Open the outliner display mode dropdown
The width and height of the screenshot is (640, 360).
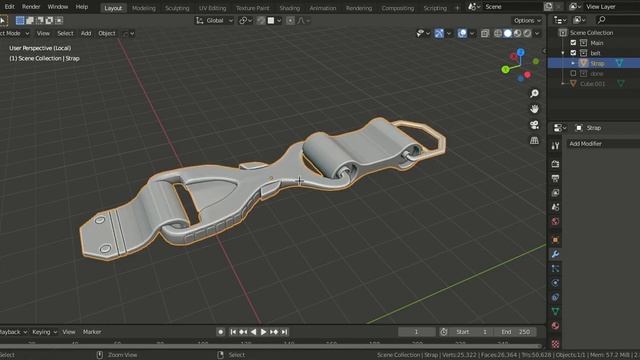tap(560, 20)
